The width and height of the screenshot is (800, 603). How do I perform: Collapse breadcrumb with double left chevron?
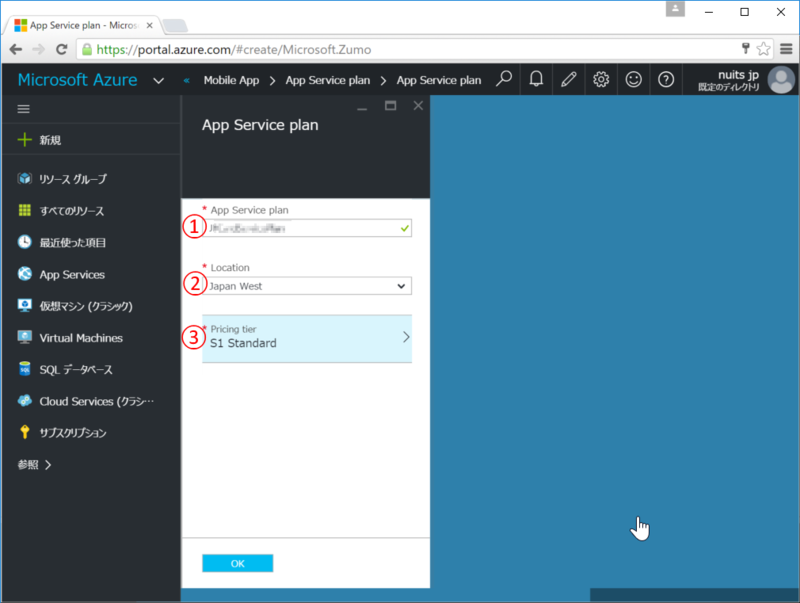tap(187, 81)
